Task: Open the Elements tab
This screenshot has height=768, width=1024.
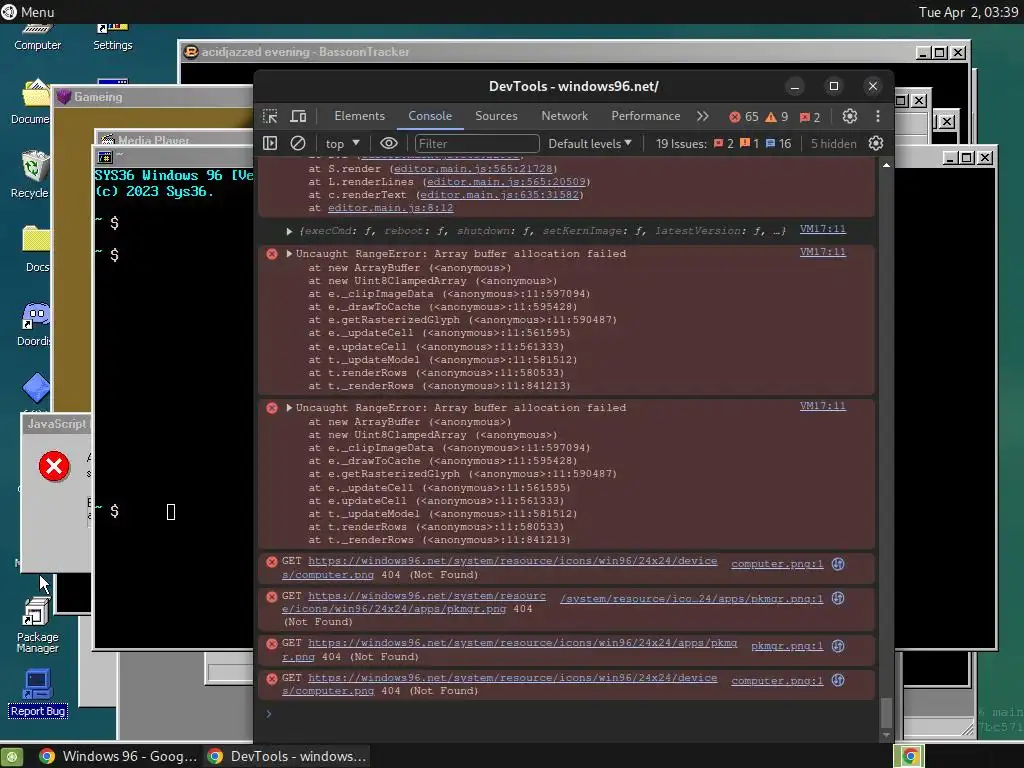Action: pos(359,116)
